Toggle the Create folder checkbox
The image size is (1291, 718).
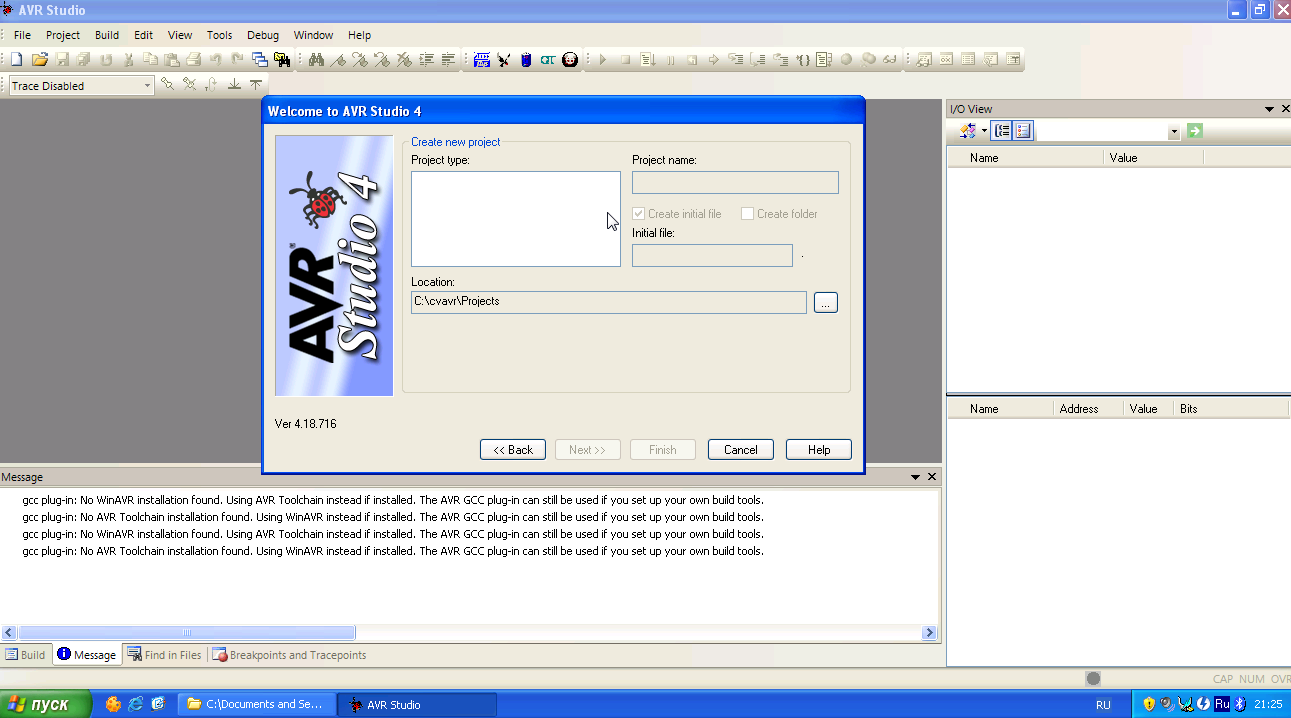[747, 214]
